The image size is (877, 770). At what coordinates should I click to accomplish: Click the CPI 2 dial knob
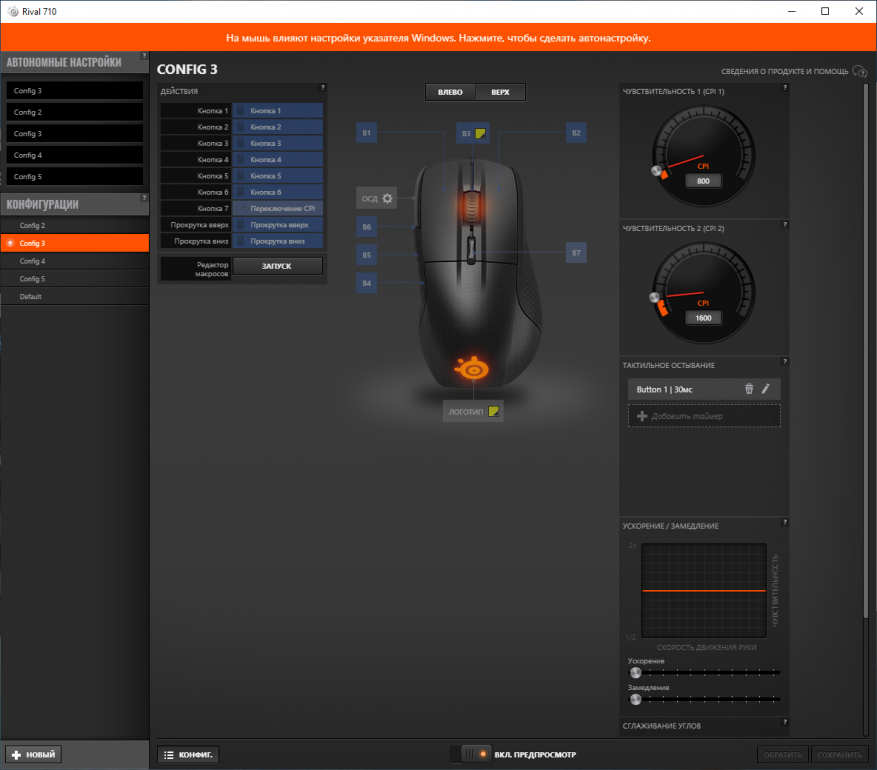pyautogui.click(x=654, y=297)
